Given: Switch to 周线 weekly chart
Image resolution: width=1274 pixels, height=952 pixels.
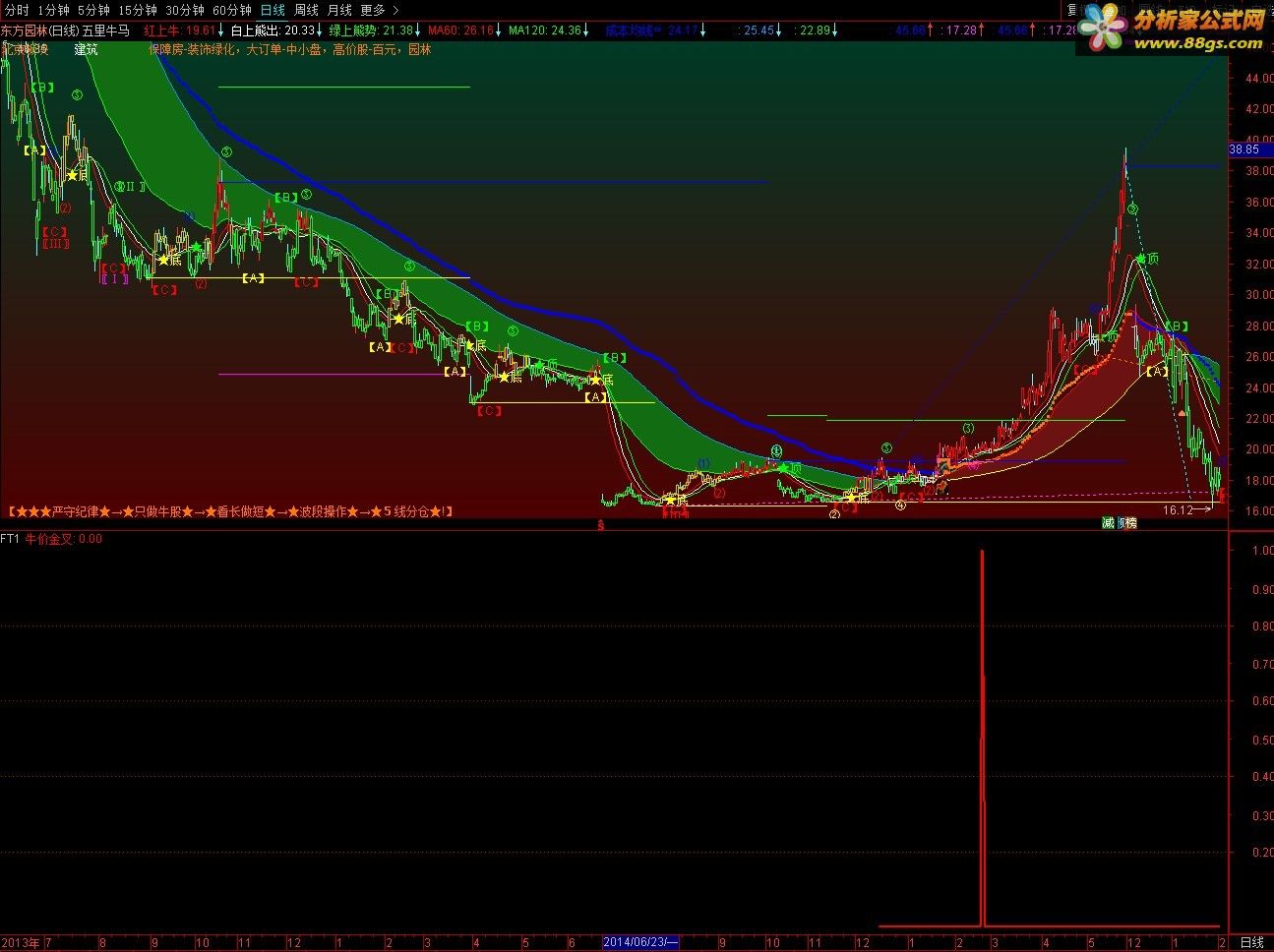Looking at the screenshot, I should 306,10.
